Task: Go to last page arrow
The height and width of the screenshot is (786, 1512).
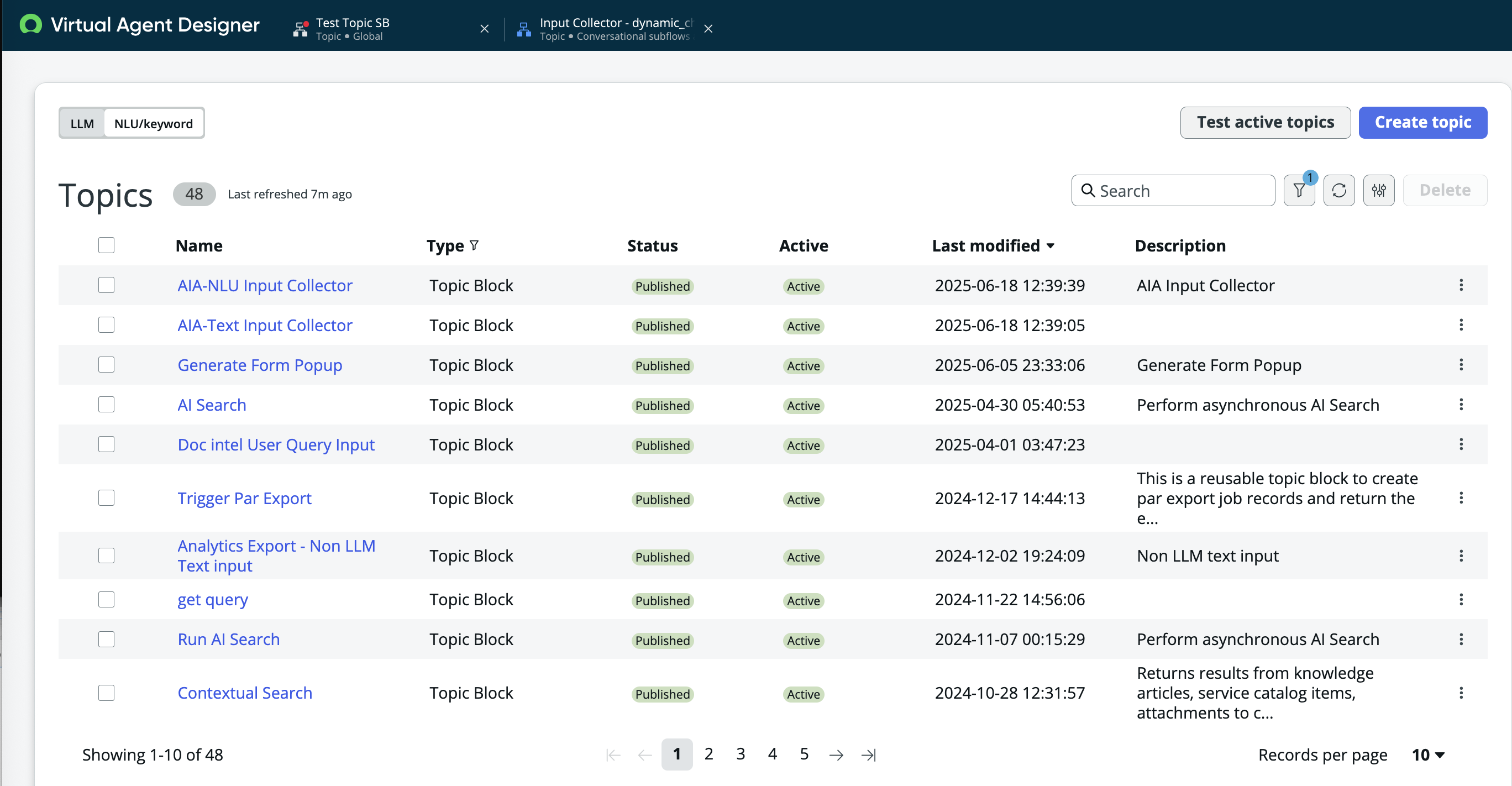Action: coord(868,754)
